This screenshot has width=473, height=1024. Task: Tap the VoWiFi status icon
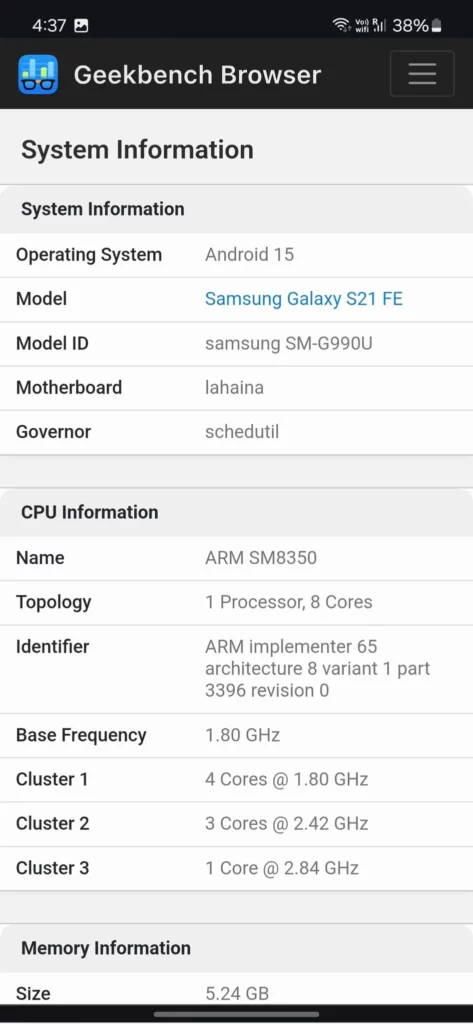[362, 25]
